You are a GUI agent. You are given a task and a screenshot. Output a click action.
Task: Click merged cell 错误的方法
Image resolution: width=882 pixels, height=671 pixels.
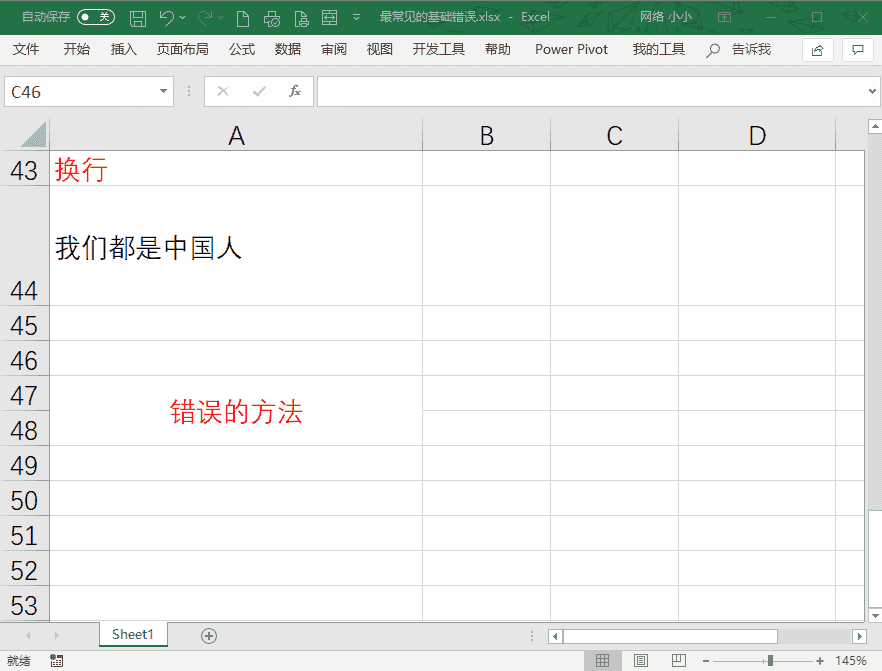coord(236,411)
